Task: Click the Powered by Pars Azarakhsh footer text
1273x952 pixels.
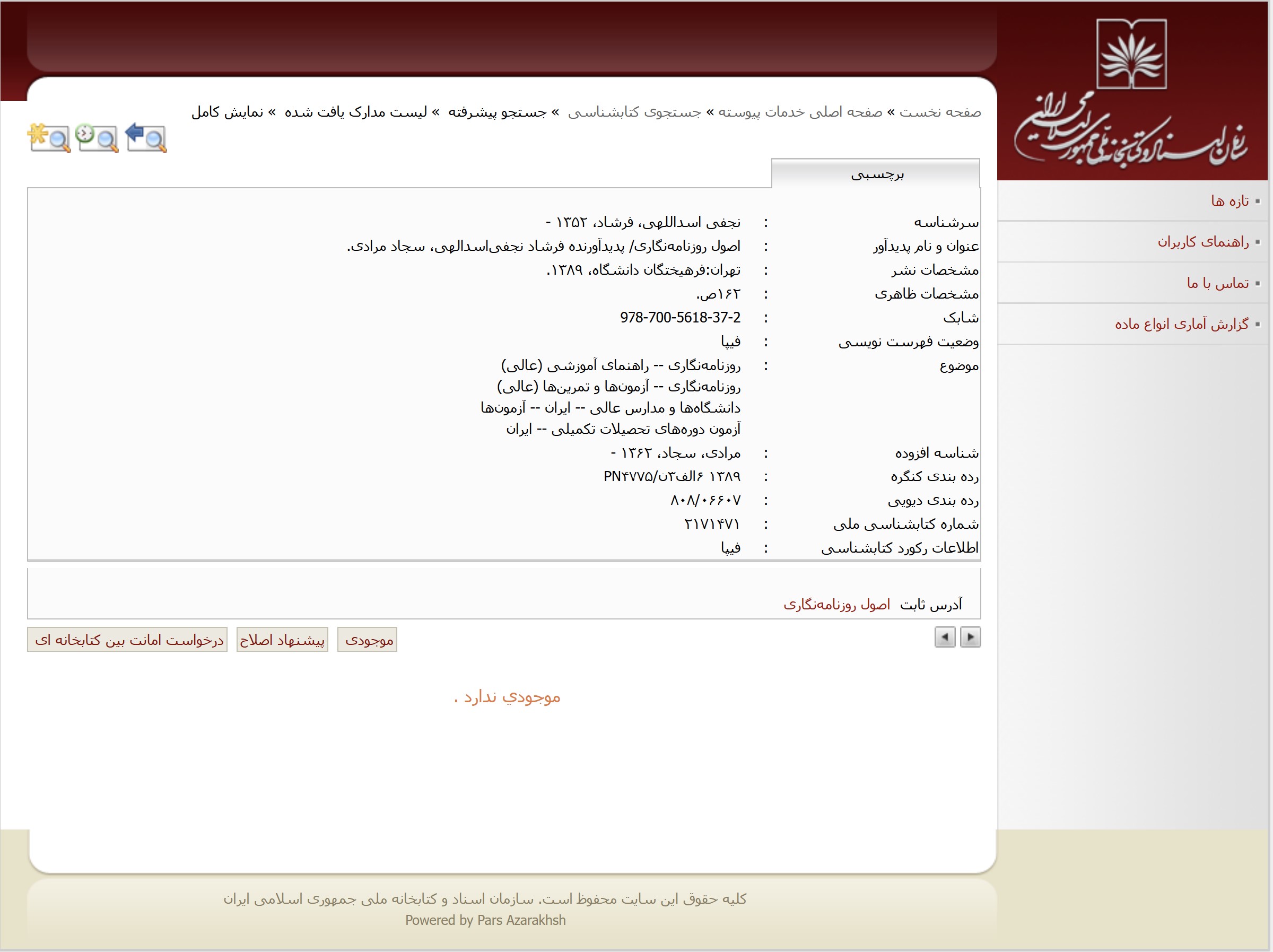Action: (x=485, y=920)
